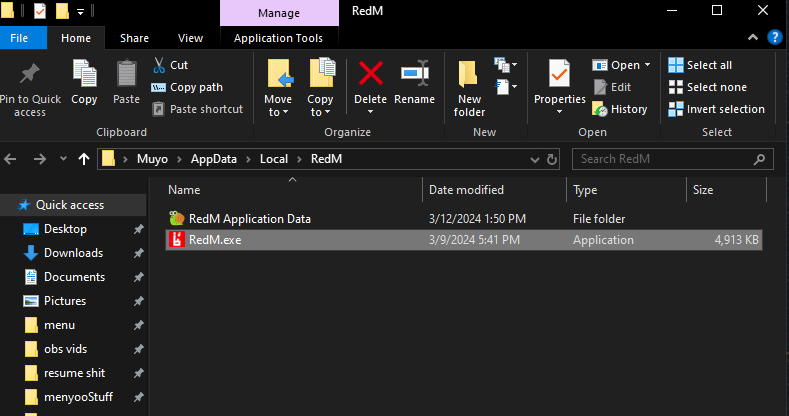Select the RedM.exe file
Image resolution: width=789 pixels, height=416 pixels.
click(464, 240)
